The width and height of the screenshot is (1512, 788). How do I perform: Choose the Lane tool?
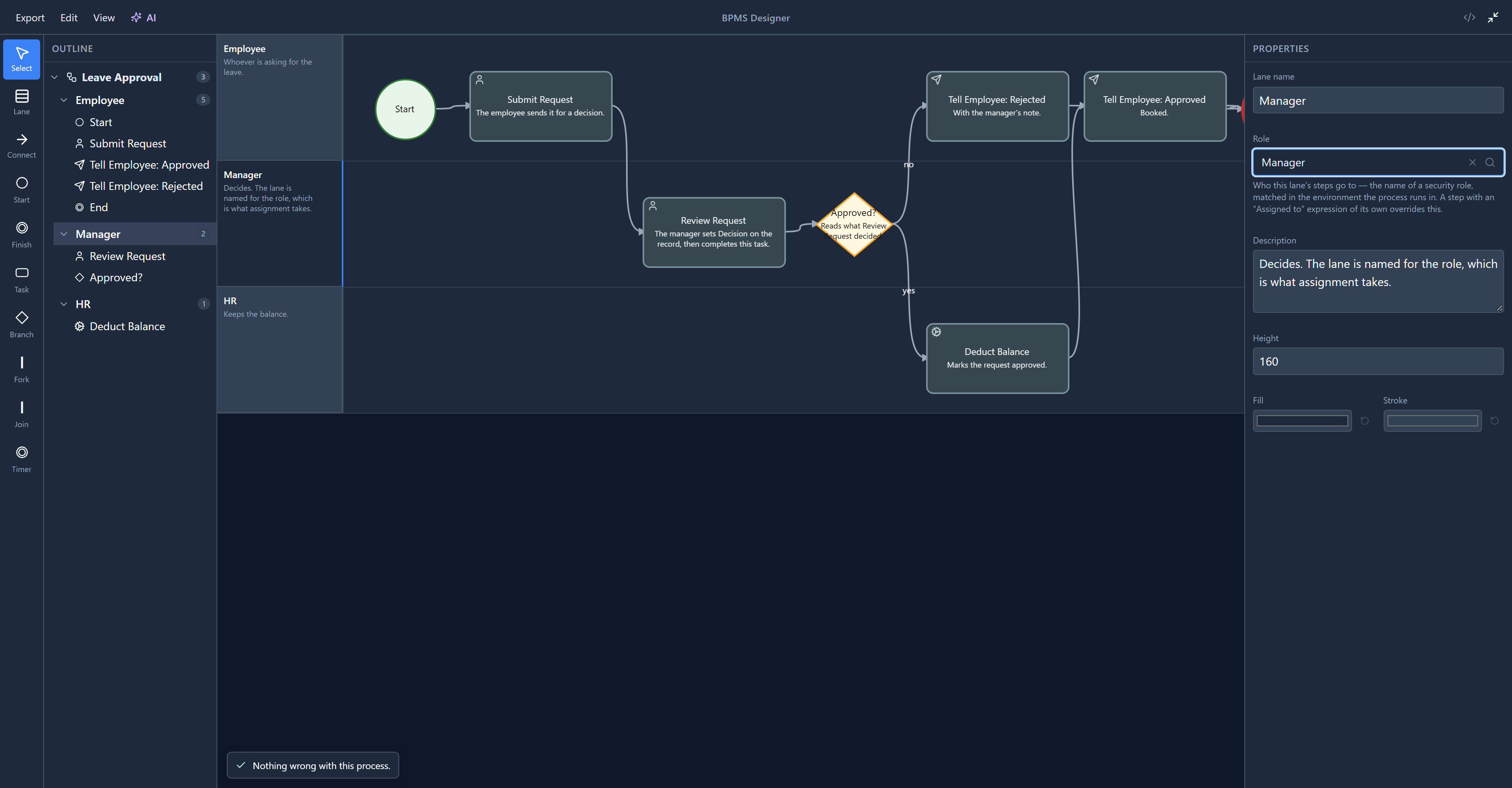[22, 102]
